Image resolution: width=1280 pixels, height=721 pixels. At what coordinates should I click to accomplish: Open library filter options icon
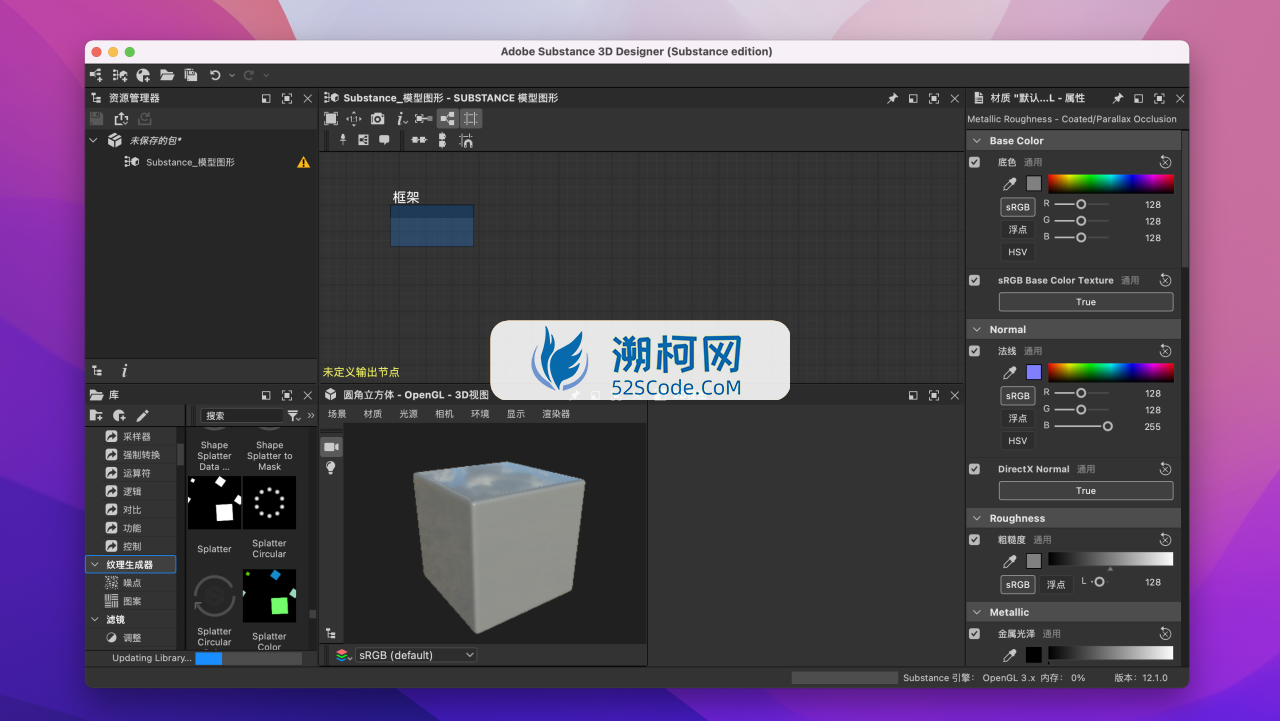tap(294, 416)
